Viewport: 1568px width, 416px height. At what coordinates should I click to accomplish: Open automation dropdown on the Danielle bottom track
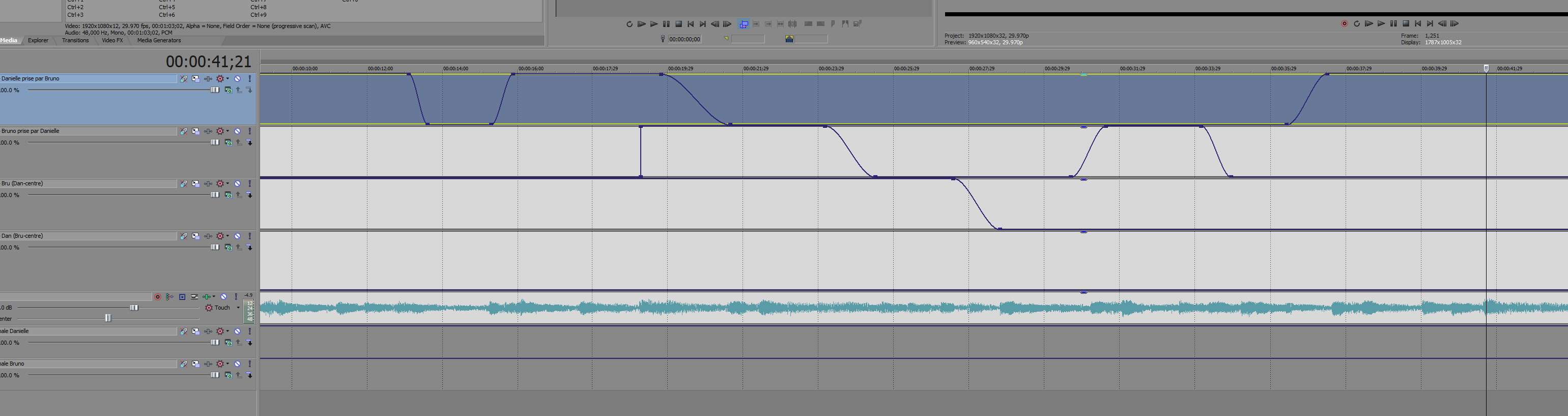pyautogui.click(x=227, y=331)
